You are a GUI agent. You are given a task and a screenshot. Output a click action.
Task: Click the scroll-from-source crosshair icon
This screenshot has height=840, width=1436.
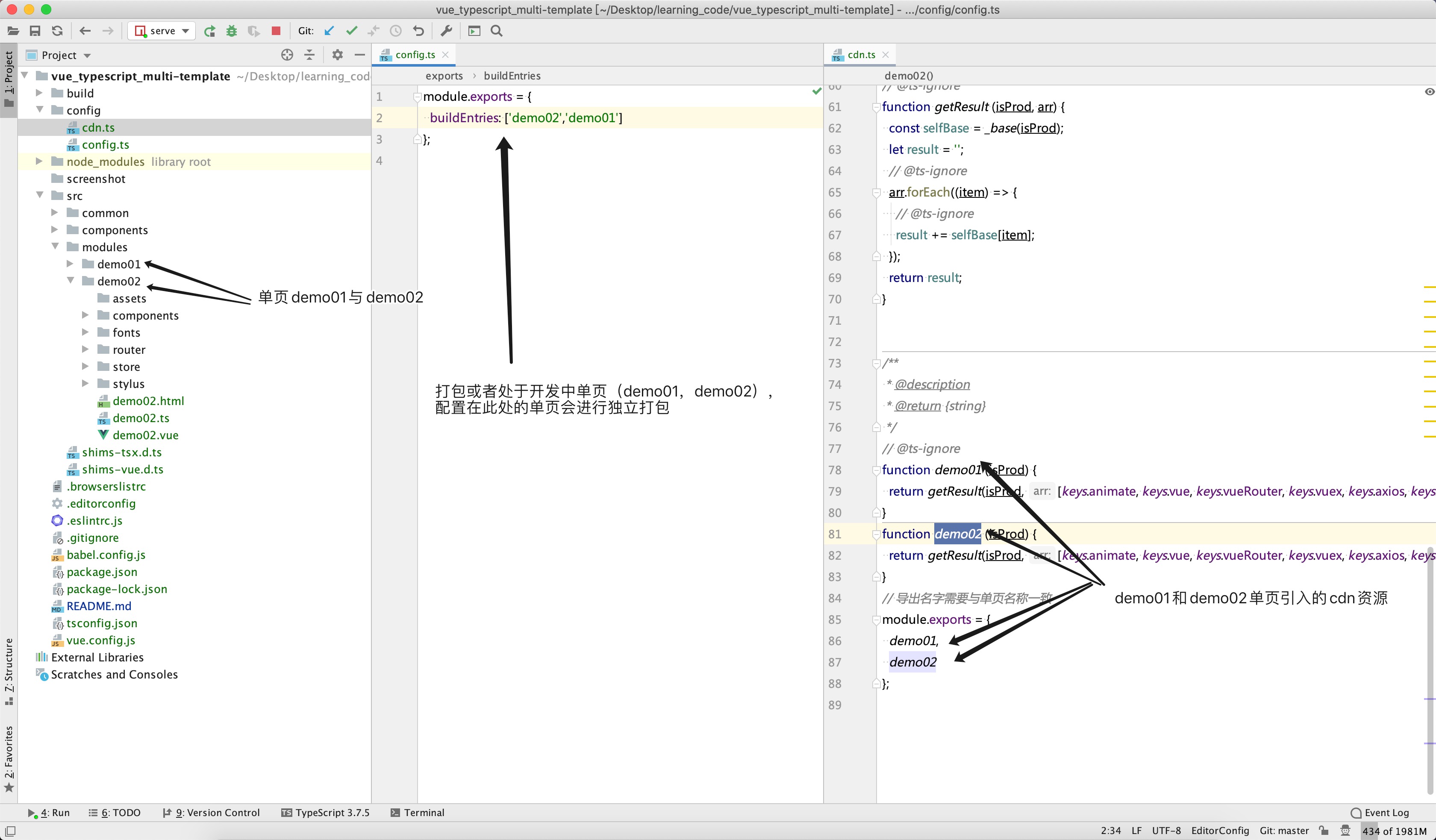[x=287, y=55]
